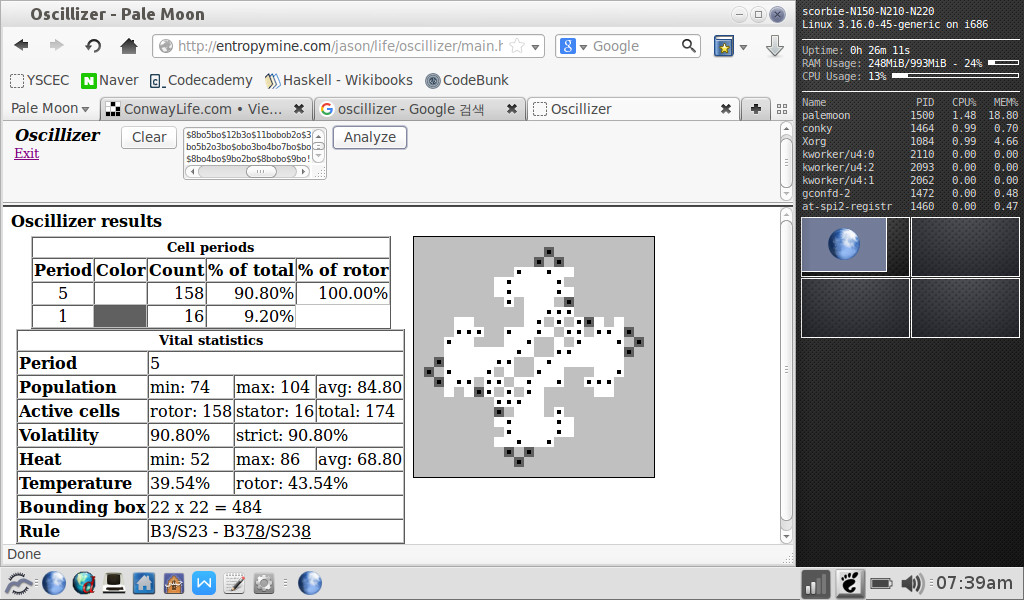
Task: Follow the Exit link
Action: pyautogui.click(x=27, y=153)
